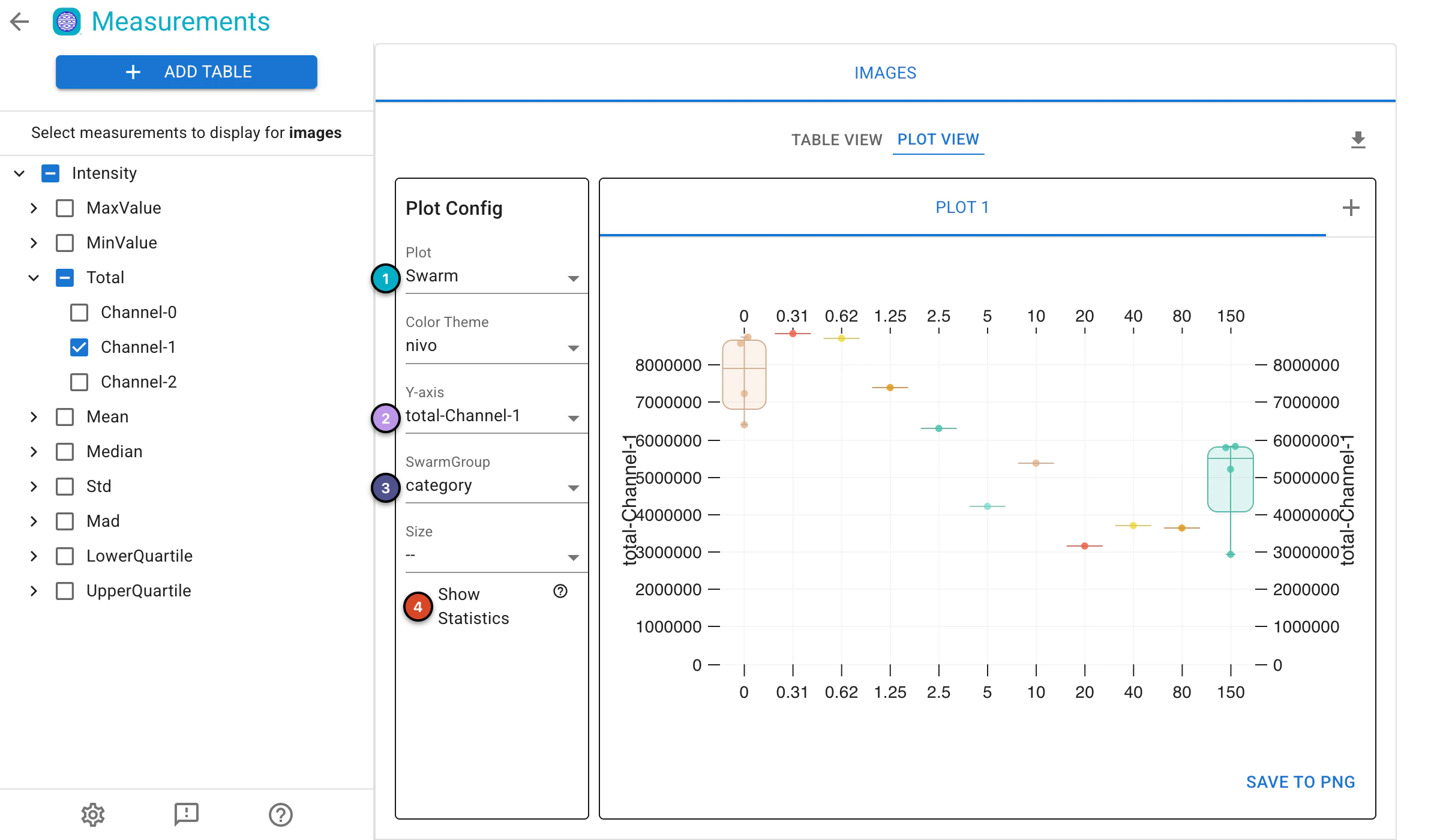Click the box plot at category 0
The height and width of the screenshot is (840, 1440).
(744, 375)
